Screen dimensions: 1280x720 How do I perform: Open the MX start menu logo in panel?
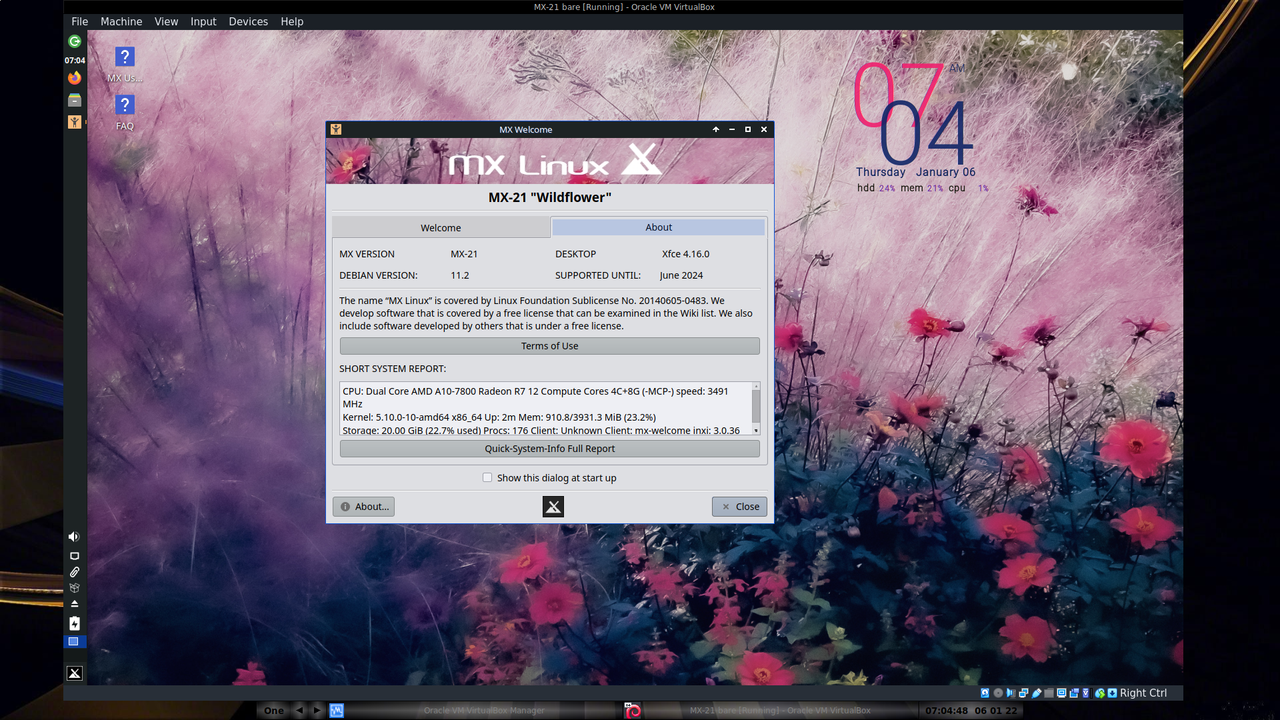[74, 673]
